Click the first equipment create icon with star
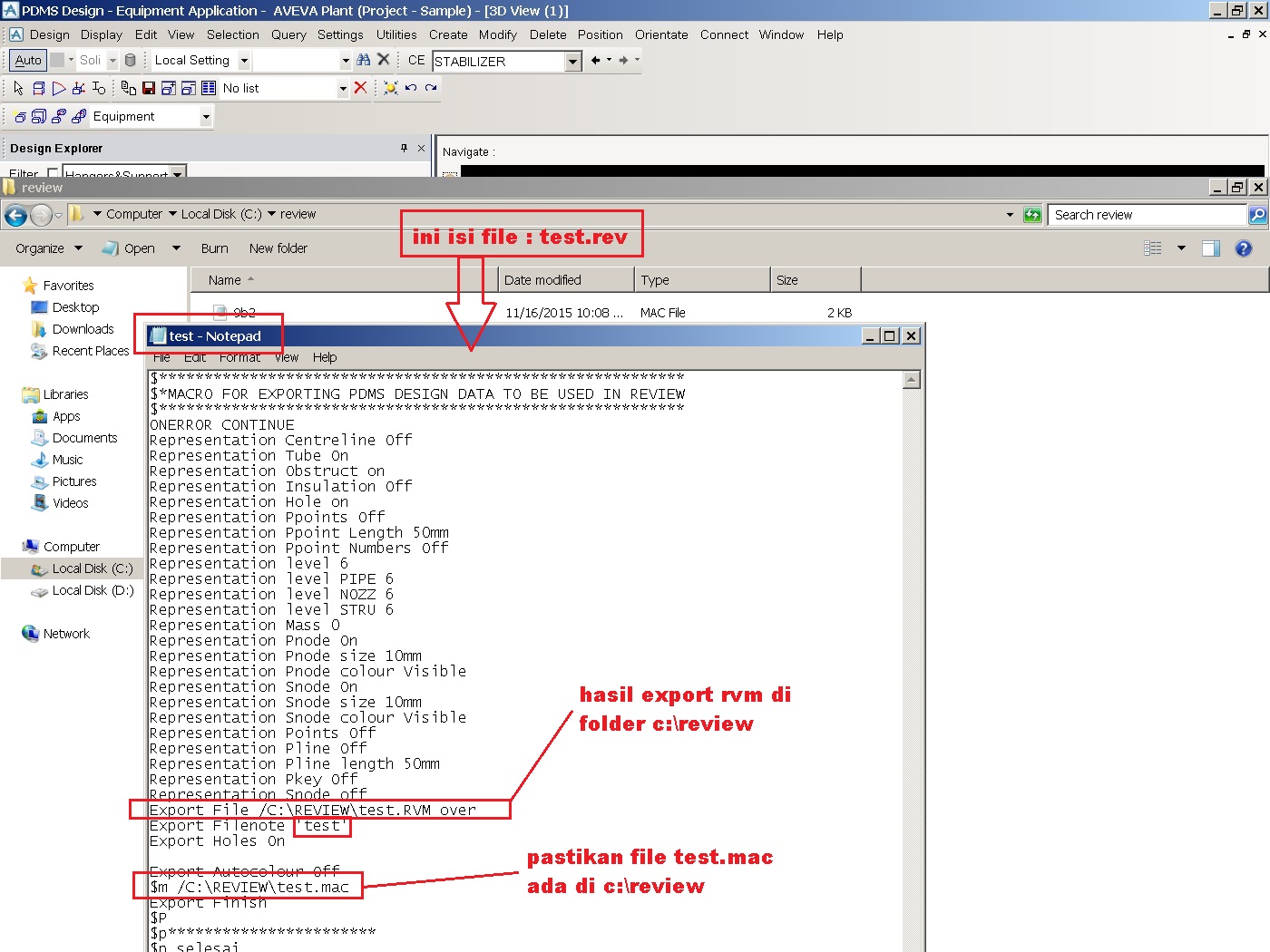Screen dimensions: 1270x952 coord(20,116)
